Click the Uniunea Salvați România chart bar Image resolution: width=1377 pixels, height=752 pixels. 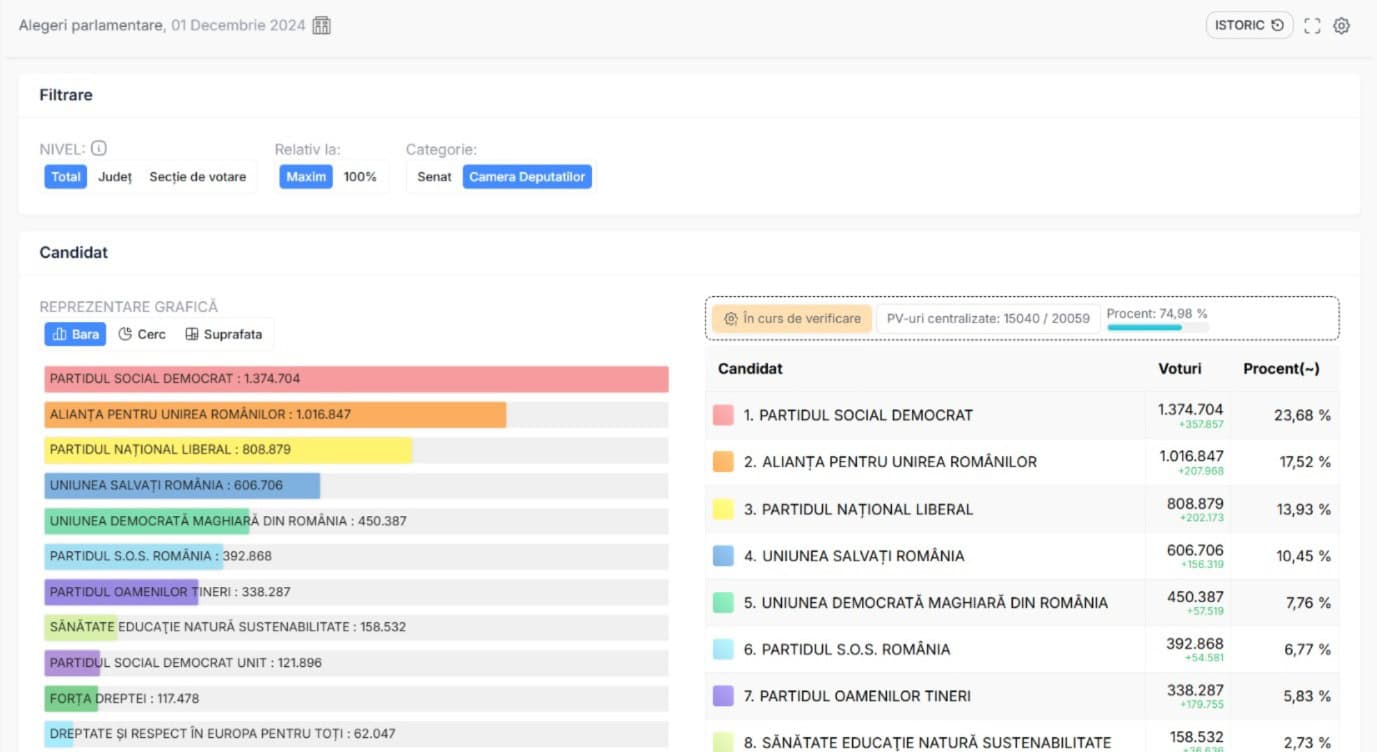click(x=182, y=485)
